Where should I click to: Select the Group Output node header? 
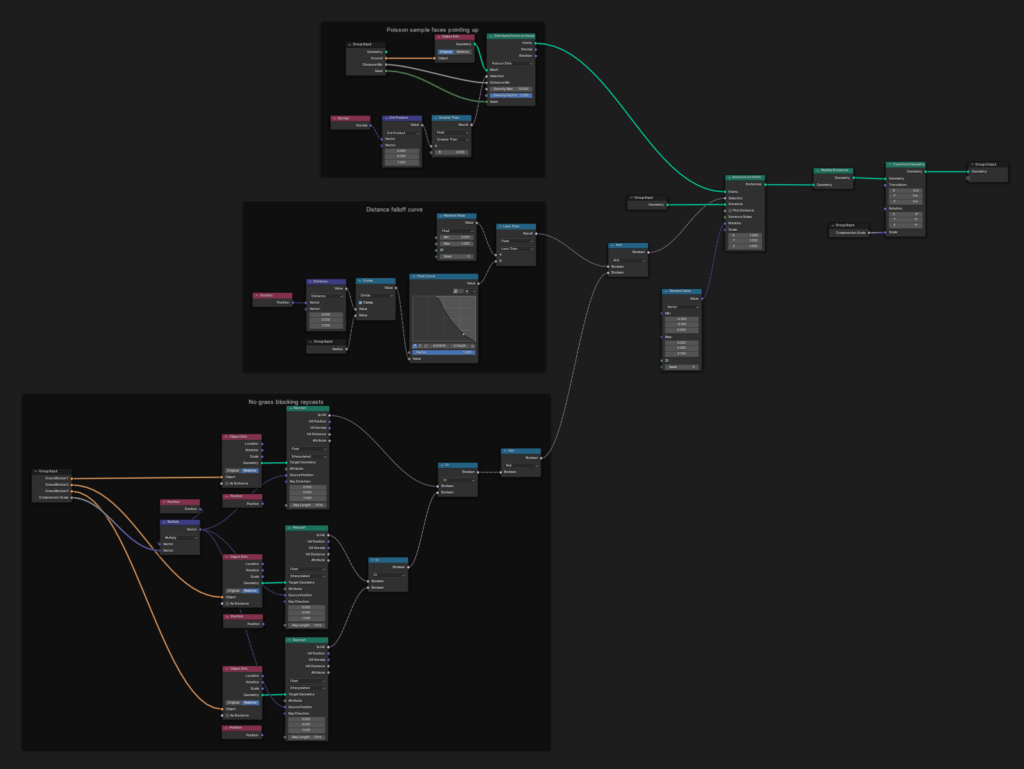pyautogui.click(x=988, y=165)
